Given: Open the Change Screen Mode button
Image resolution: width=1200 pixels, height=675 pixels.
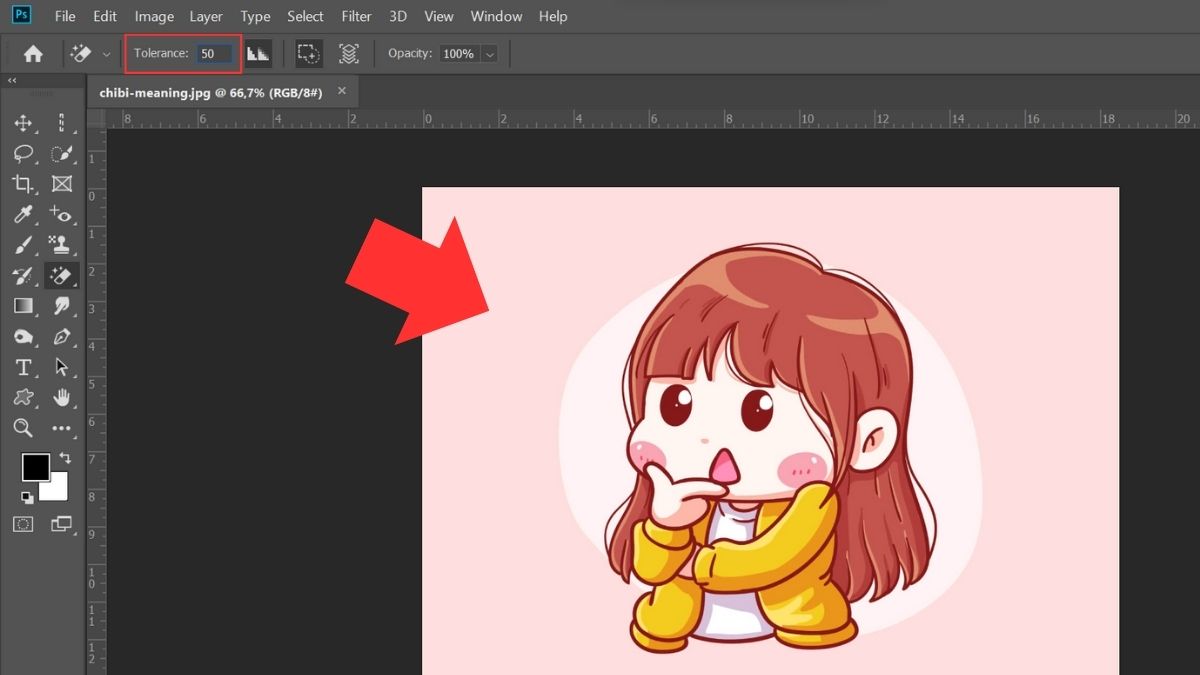Looking at the screenshot, I should click(x=62, y=523).
